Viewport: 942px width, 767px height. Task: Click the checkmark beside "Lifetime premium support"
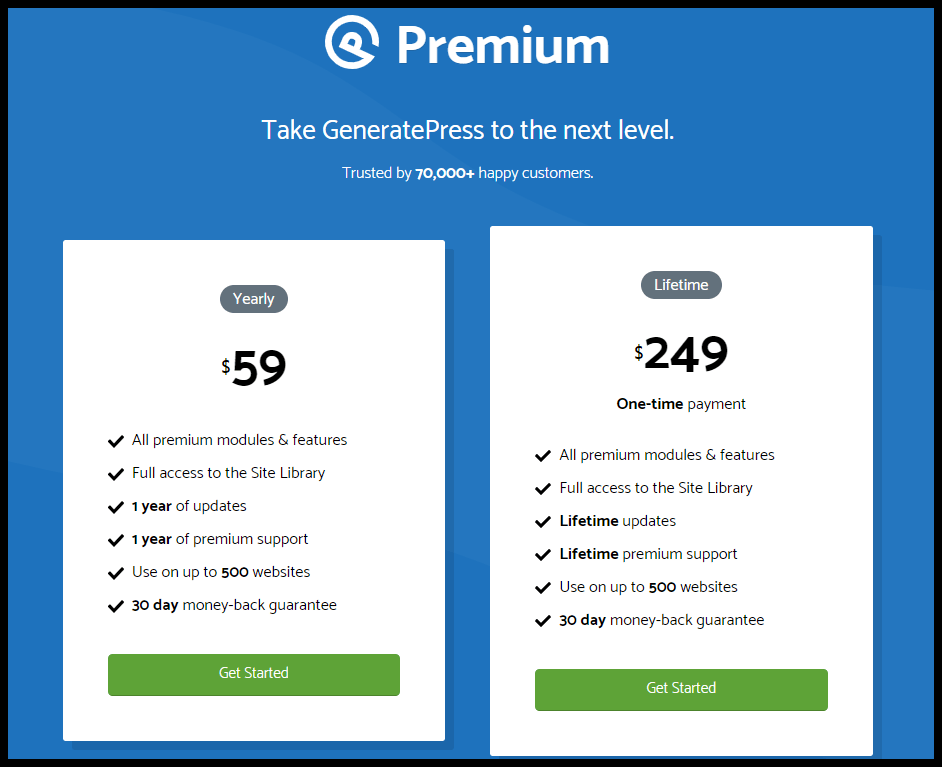pos(543,554)
